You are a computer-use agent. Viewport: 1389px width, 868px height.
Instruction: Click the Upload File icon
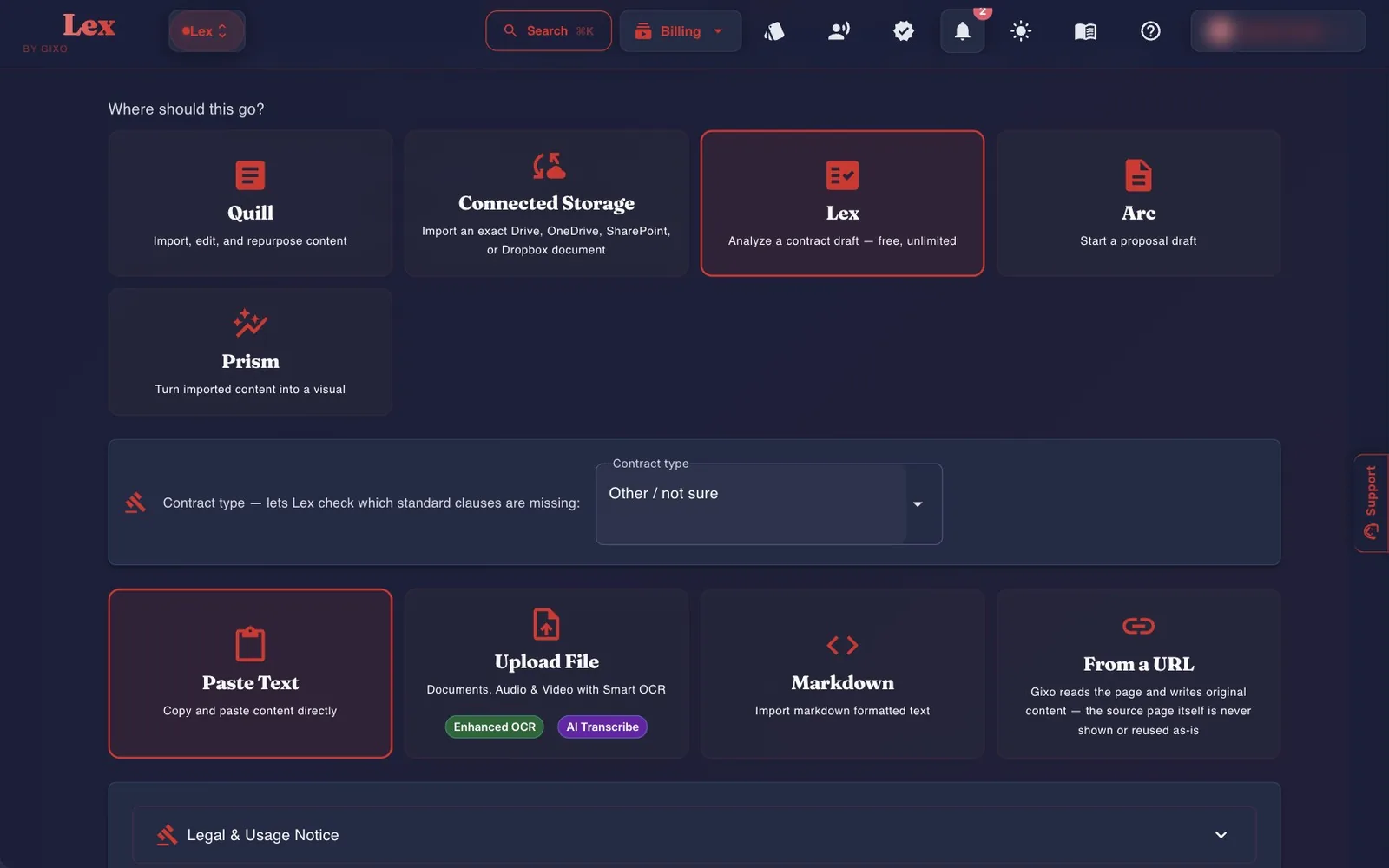546,624
